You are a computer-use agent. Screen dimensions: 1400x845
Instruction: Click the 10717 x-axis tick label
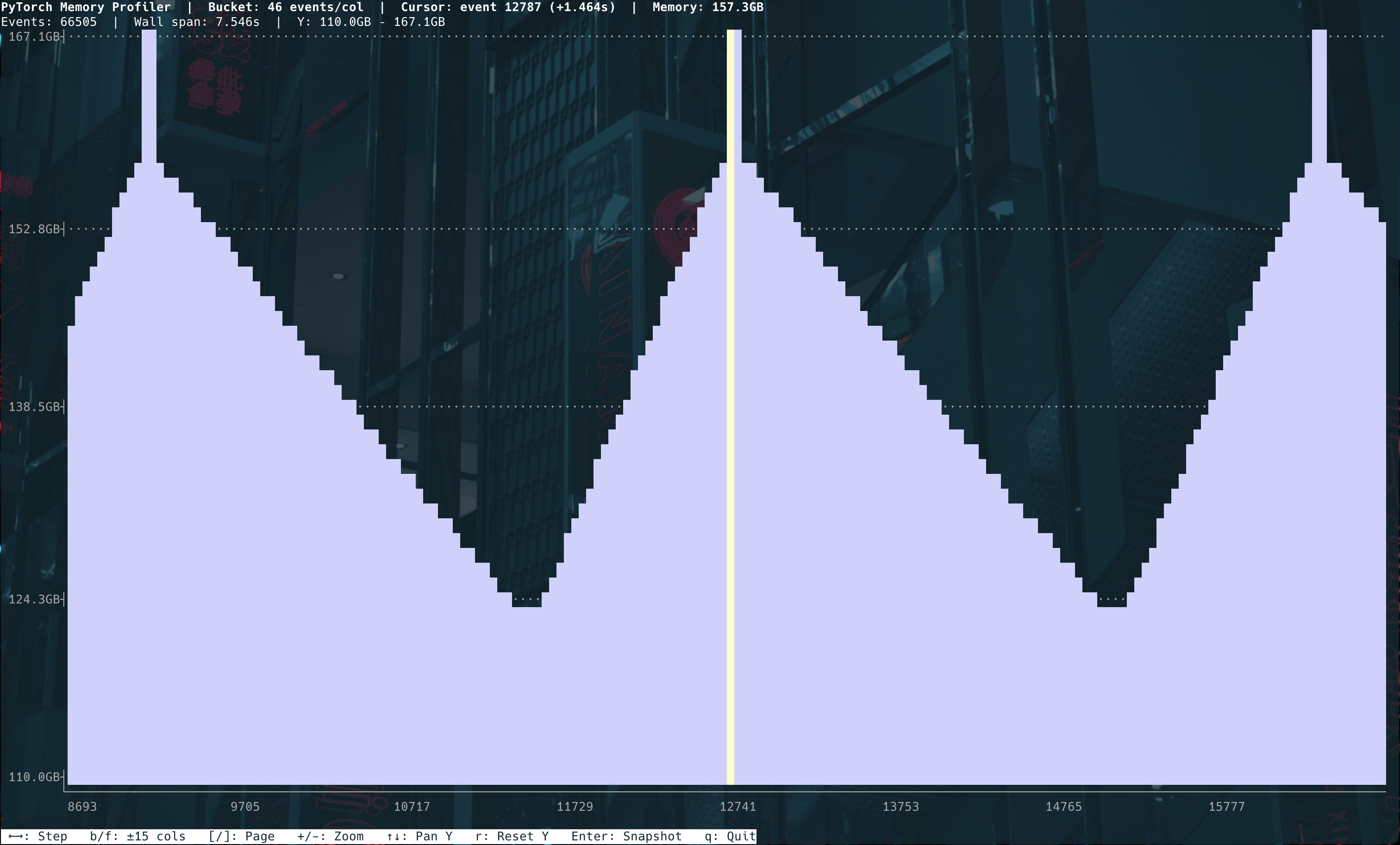pos(412,807)
